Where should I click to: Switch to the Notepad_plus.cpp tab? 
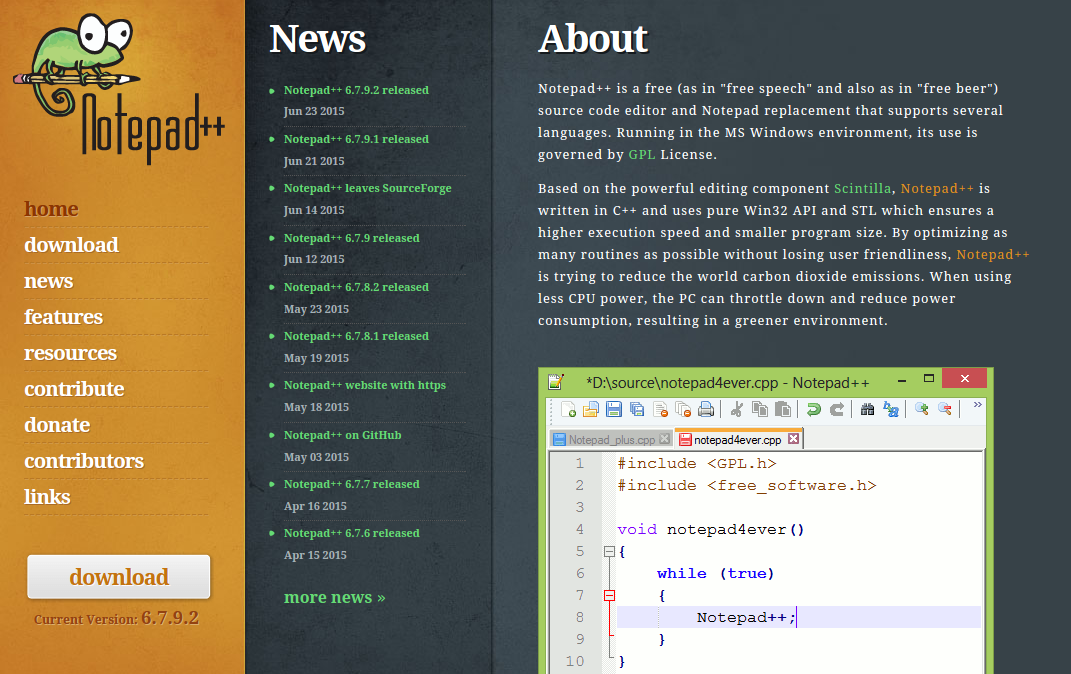click(x=611, y=440)
